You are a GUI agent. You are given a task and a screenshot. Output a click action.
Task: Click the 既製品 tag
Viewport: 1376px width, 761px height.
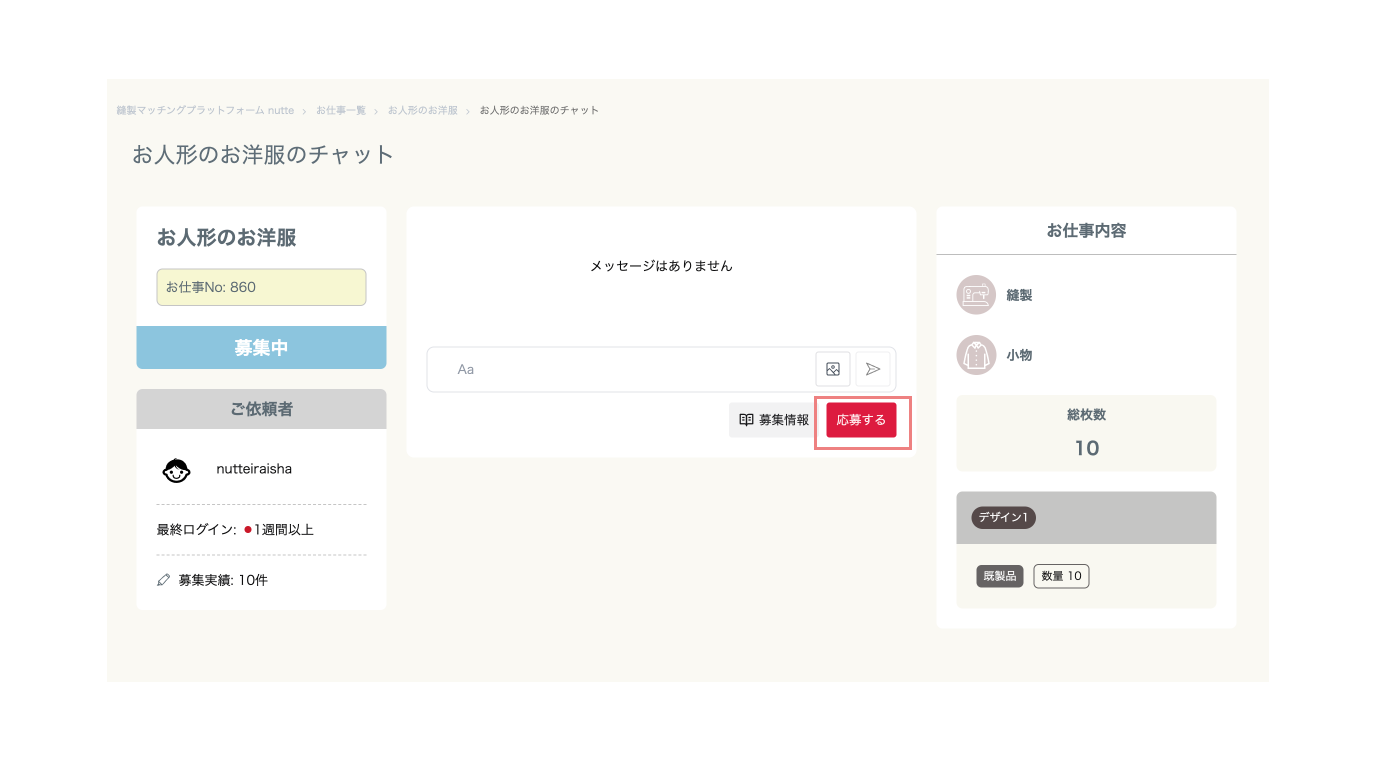pyautogui.click(x=1000, y=576)
